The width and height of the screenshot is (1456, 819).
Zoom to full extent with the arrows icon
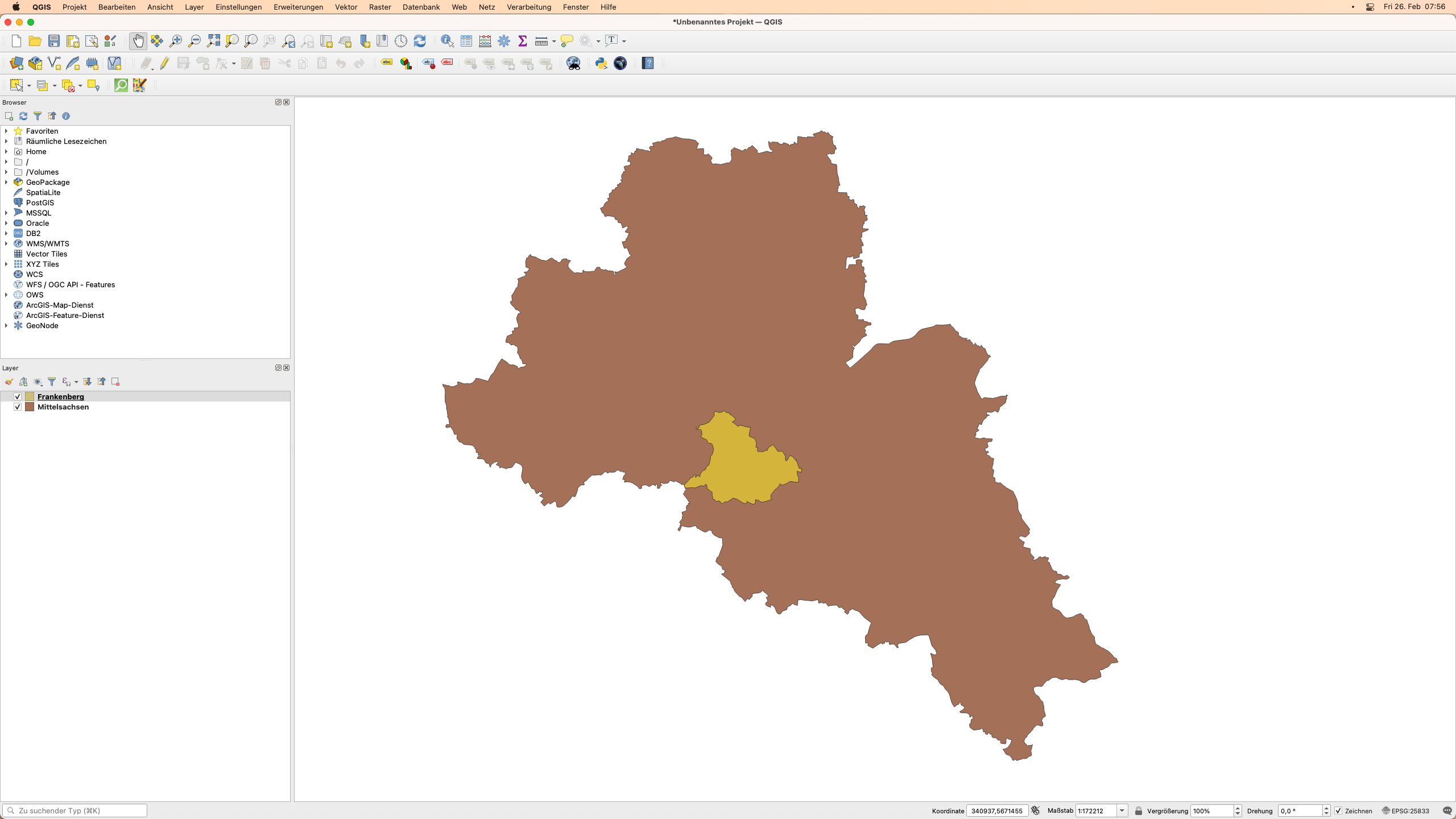pos(213,41)
